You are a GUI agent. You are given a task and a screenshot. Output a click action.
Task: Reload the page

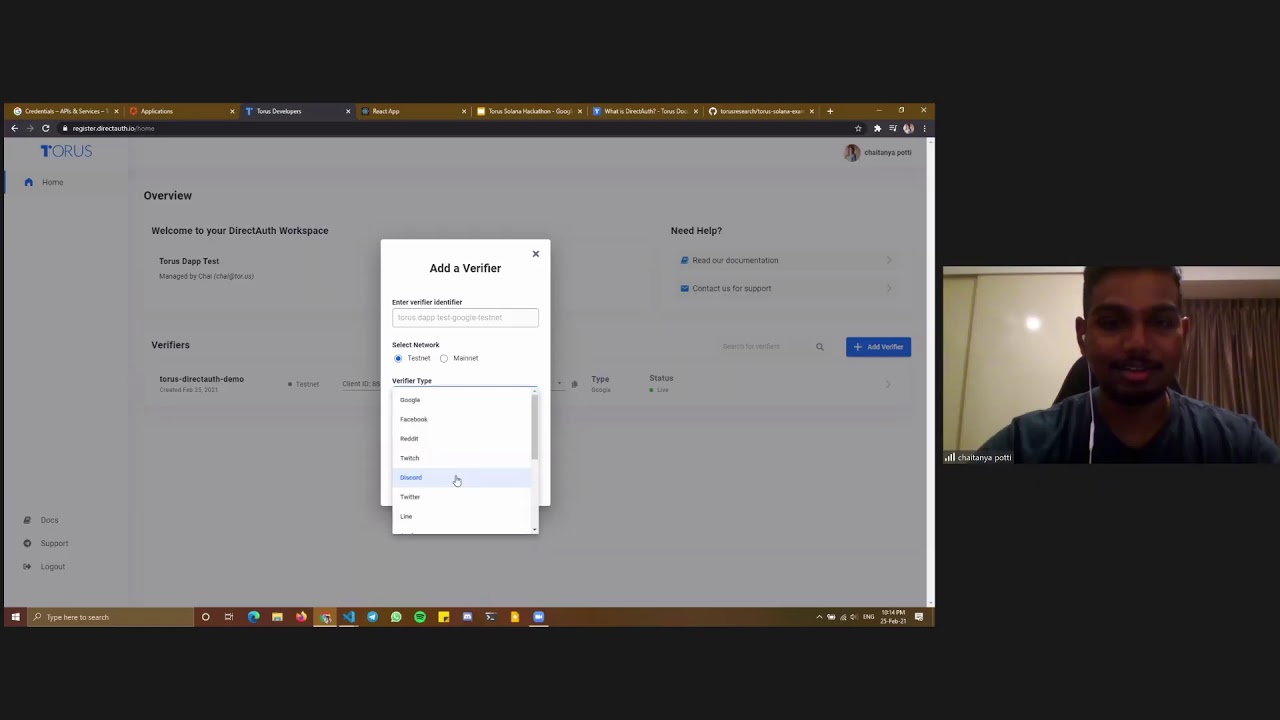click(45, 128)
